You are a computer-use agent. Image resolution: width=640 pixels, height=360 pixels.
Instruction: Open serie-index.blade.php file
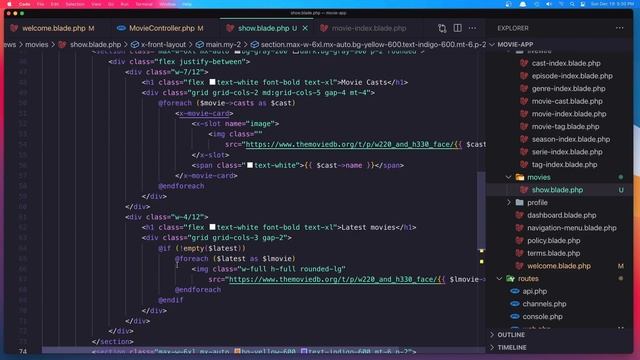pyautogui.click(x=567, y=152)
